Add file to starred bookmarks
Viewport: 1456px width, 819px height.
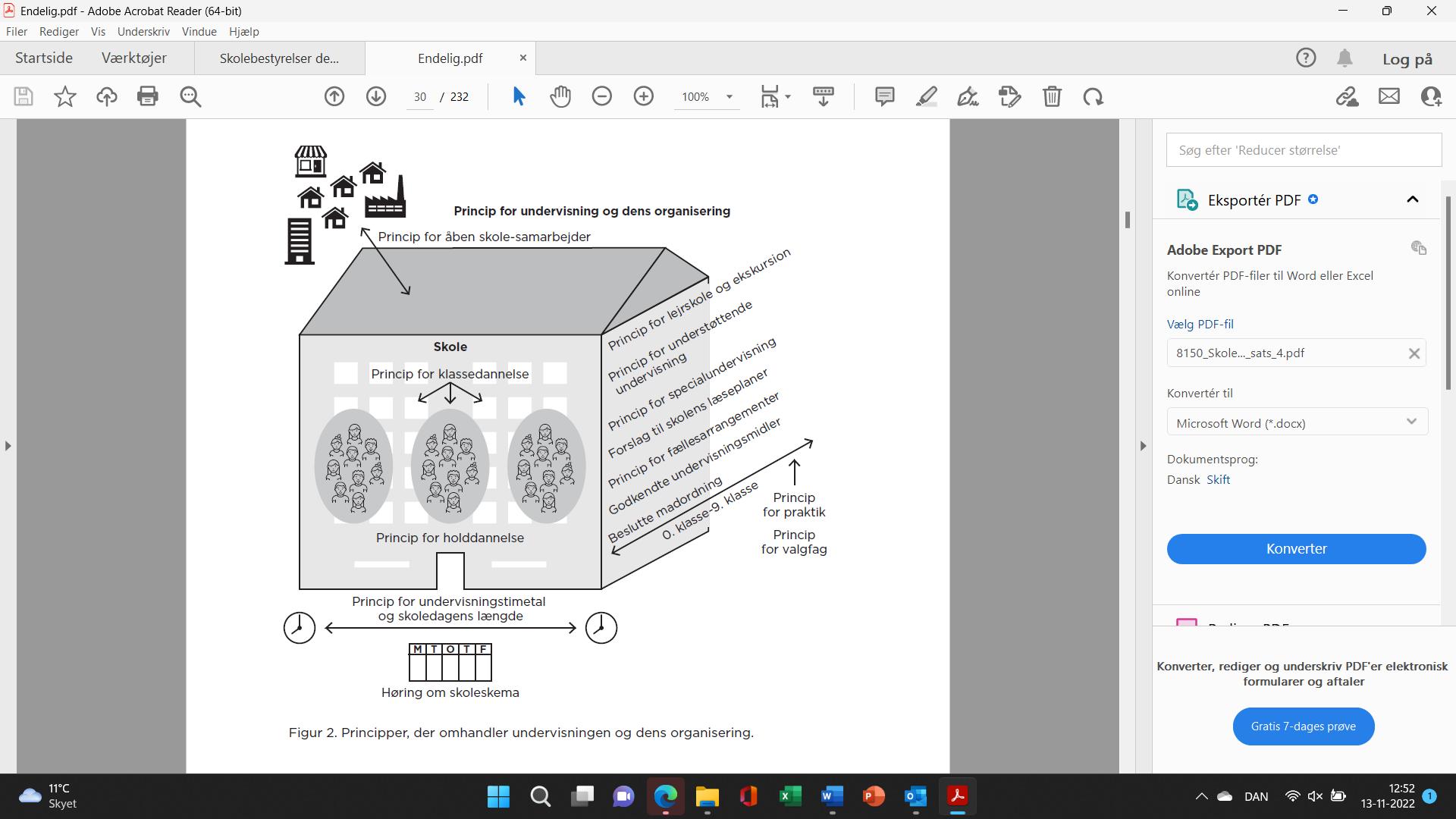65,96
